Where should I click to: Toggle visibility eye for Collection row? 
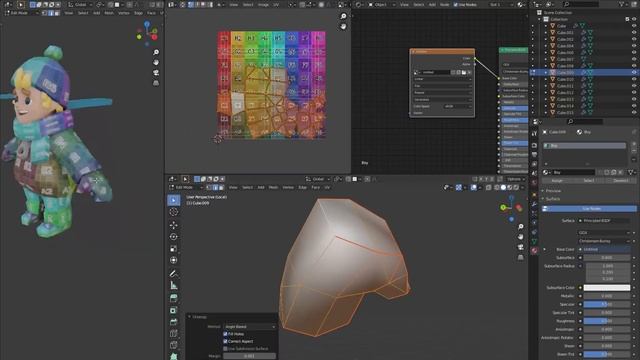tap(634, 19)
